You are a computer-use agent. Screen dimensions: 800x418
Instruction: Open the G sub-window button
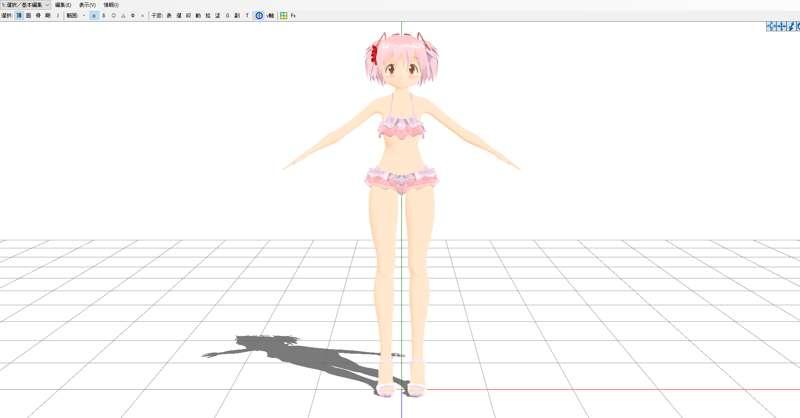[x=227, y=15]
